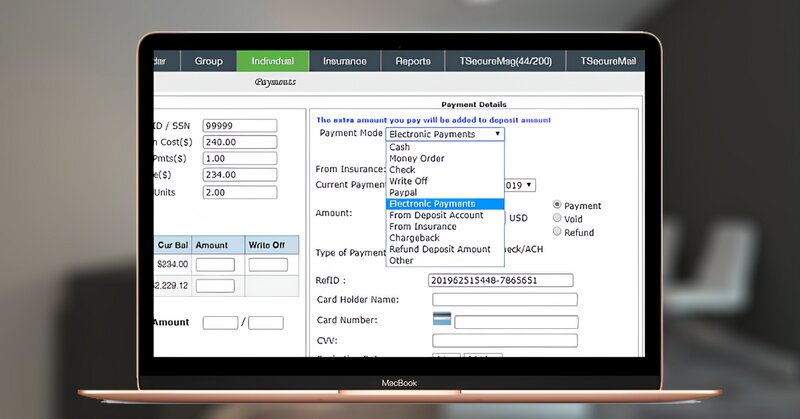Click the USD currency label
Screen dimensions: 800x419
(x=518, y=218)
